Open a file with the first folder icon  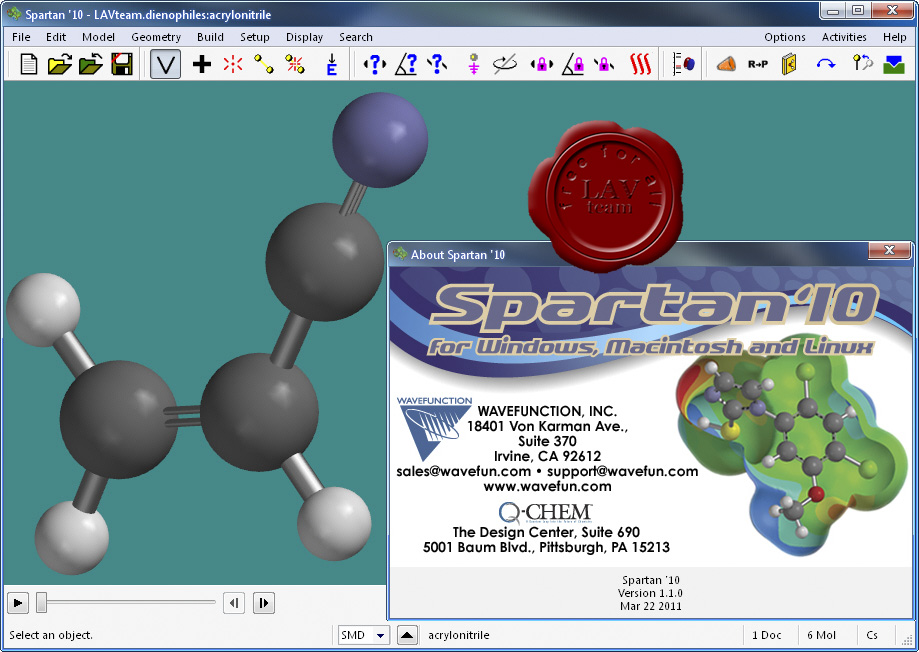pyautogui.click(x=60, y=64)
